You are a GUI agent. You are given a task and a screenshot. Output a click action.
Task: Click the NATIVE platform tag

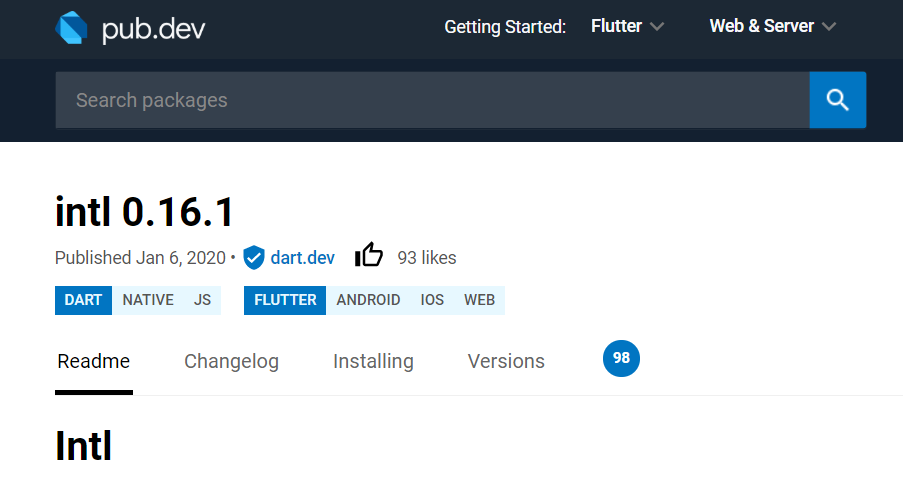[x=148, y=300]
